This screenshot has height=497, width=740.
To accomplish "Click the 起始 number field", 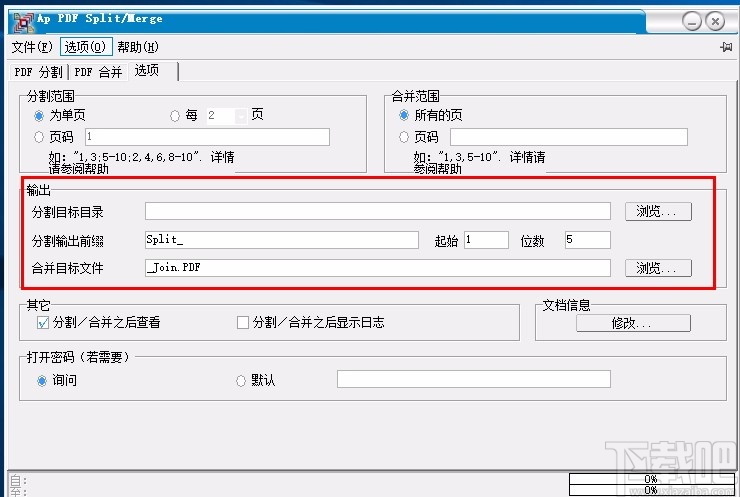I will click(x=487, y=240).
